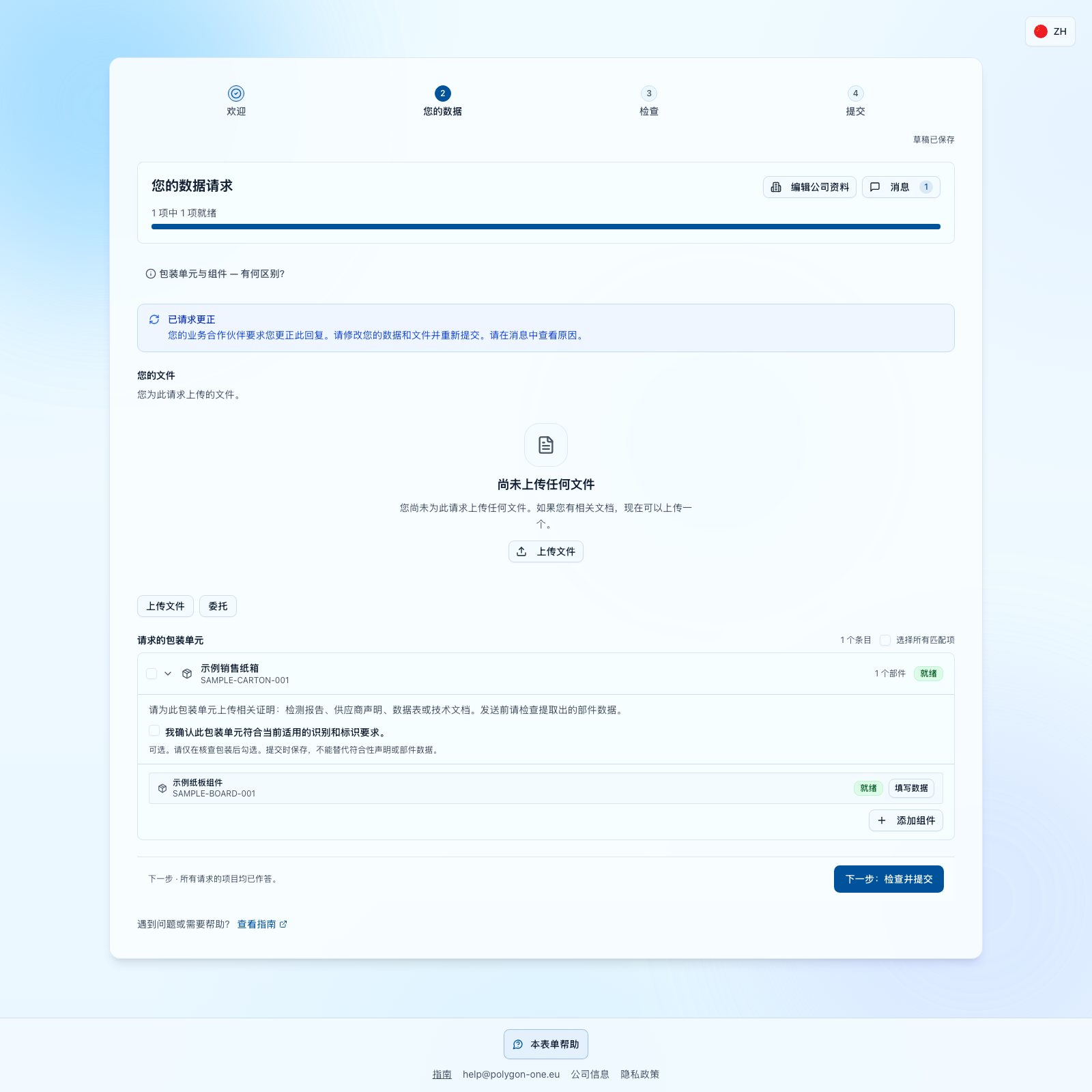Viewport: 1092px width, 1092px height.
Task: Open the 查看指南 link
Action: coord(262,924)
